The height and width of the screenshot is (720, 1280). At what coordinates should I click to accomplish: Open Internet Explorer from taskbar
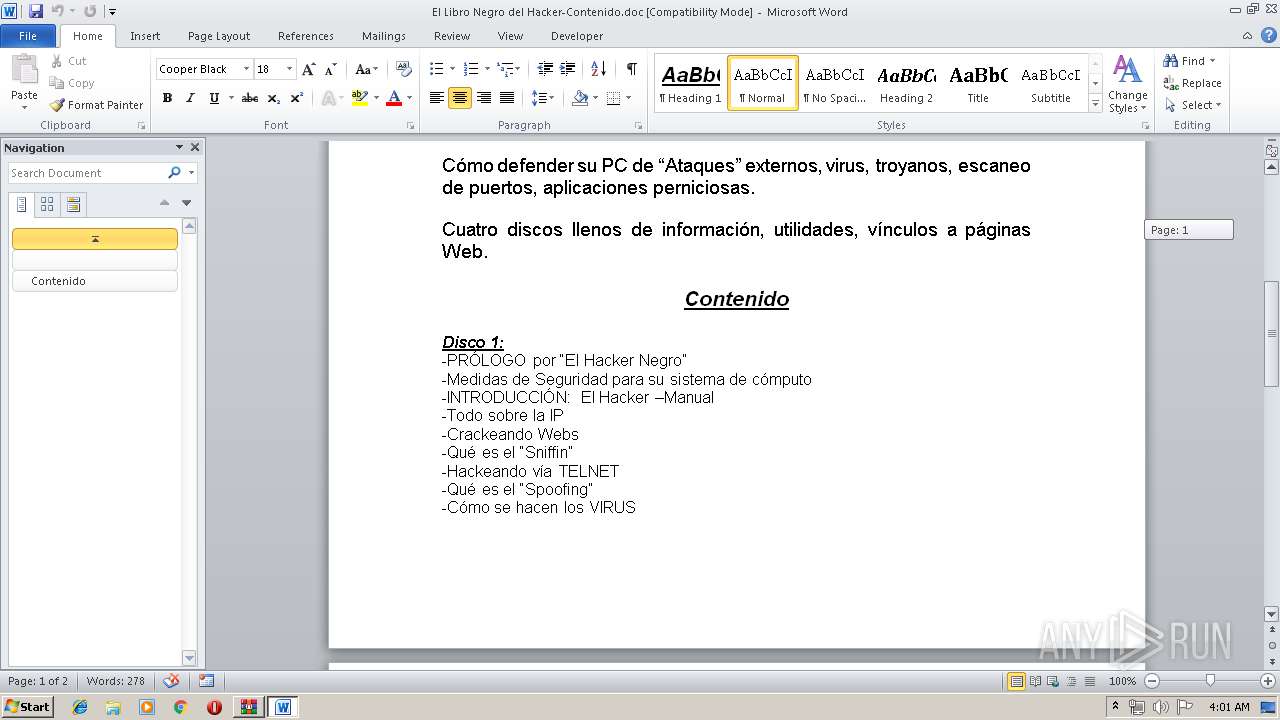80,707
